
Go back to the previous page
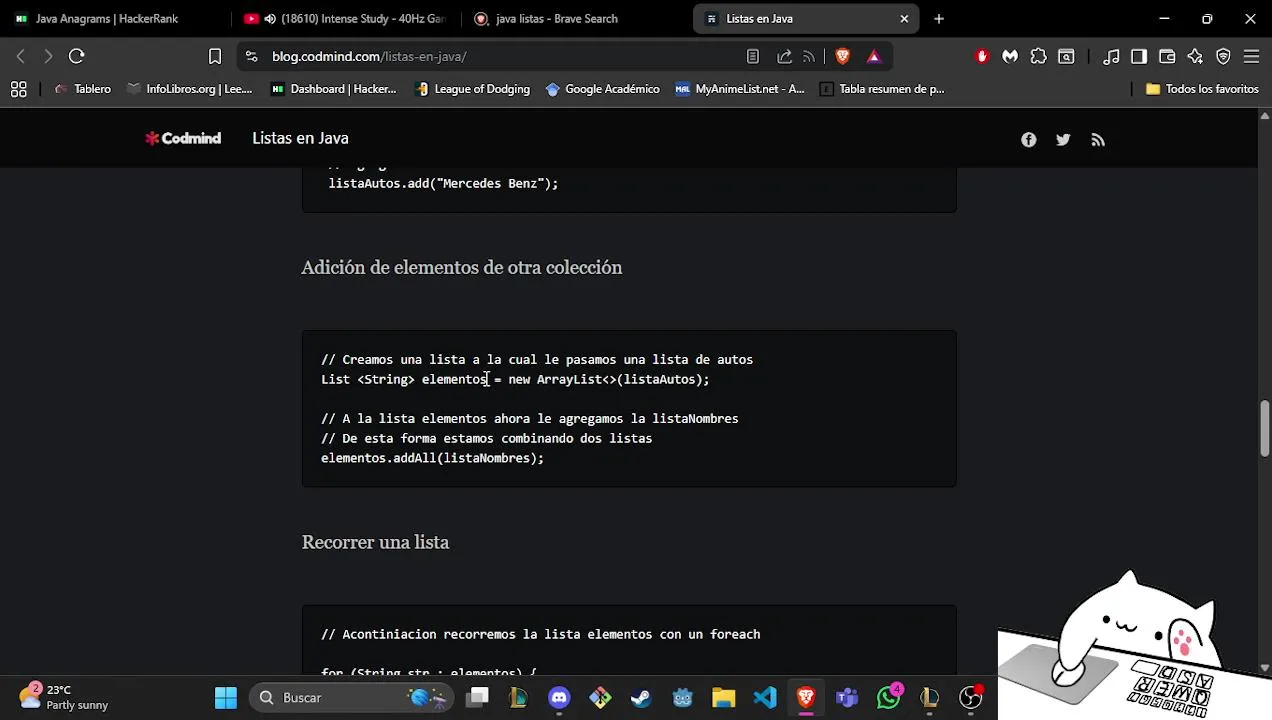point(20,56)
